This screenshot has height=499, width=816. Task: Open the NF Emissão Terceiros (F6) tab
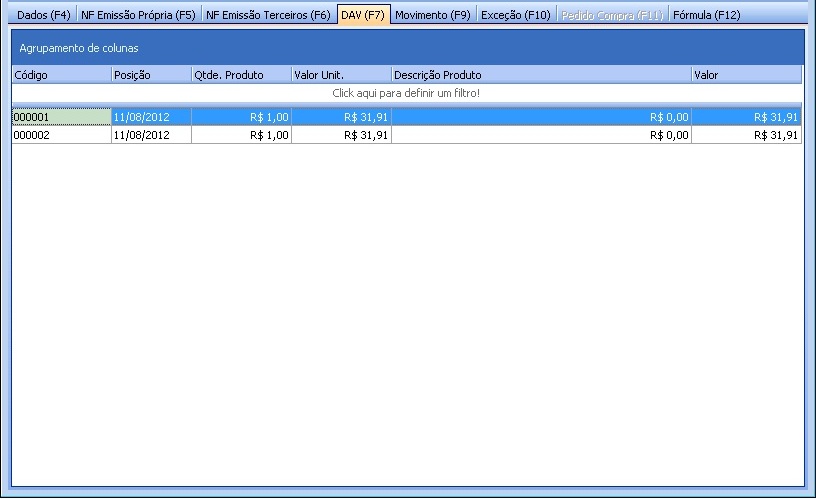click(268, 15)
